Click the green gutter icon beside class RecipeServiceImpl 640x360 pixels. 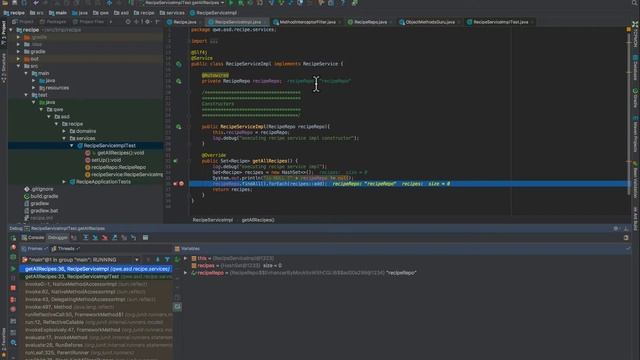tap(179, 64)
